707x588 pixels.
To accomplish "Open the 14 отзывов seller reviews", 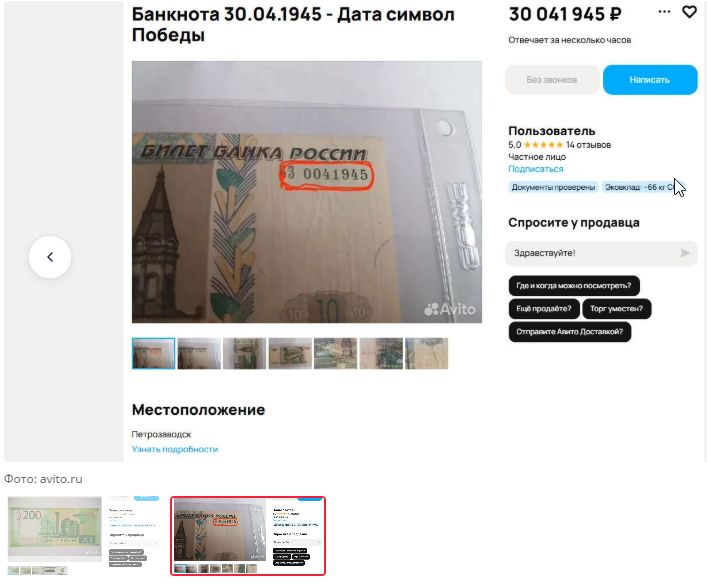I will point(588,145).
